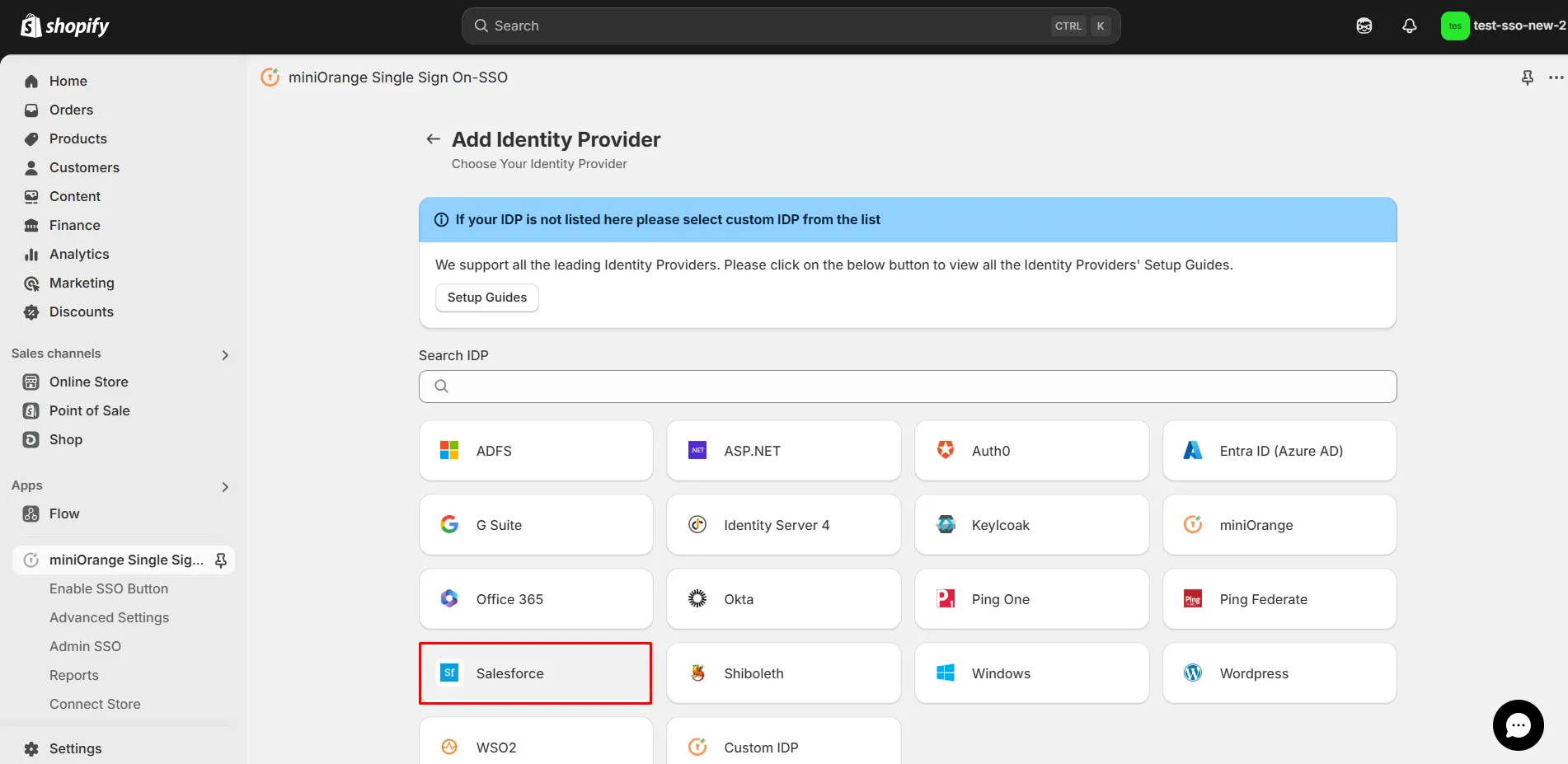The width and height of the screenshot is (1568, 764).
Task: Expand the Sales channels chevron
Action: pos(225,354)
